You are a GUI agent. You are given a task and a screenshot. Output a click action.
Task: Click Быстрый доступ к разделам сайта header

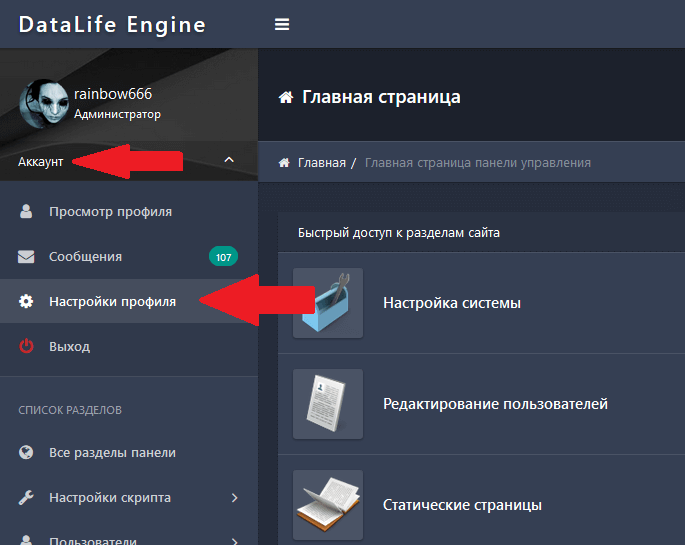tap(398, 233)
